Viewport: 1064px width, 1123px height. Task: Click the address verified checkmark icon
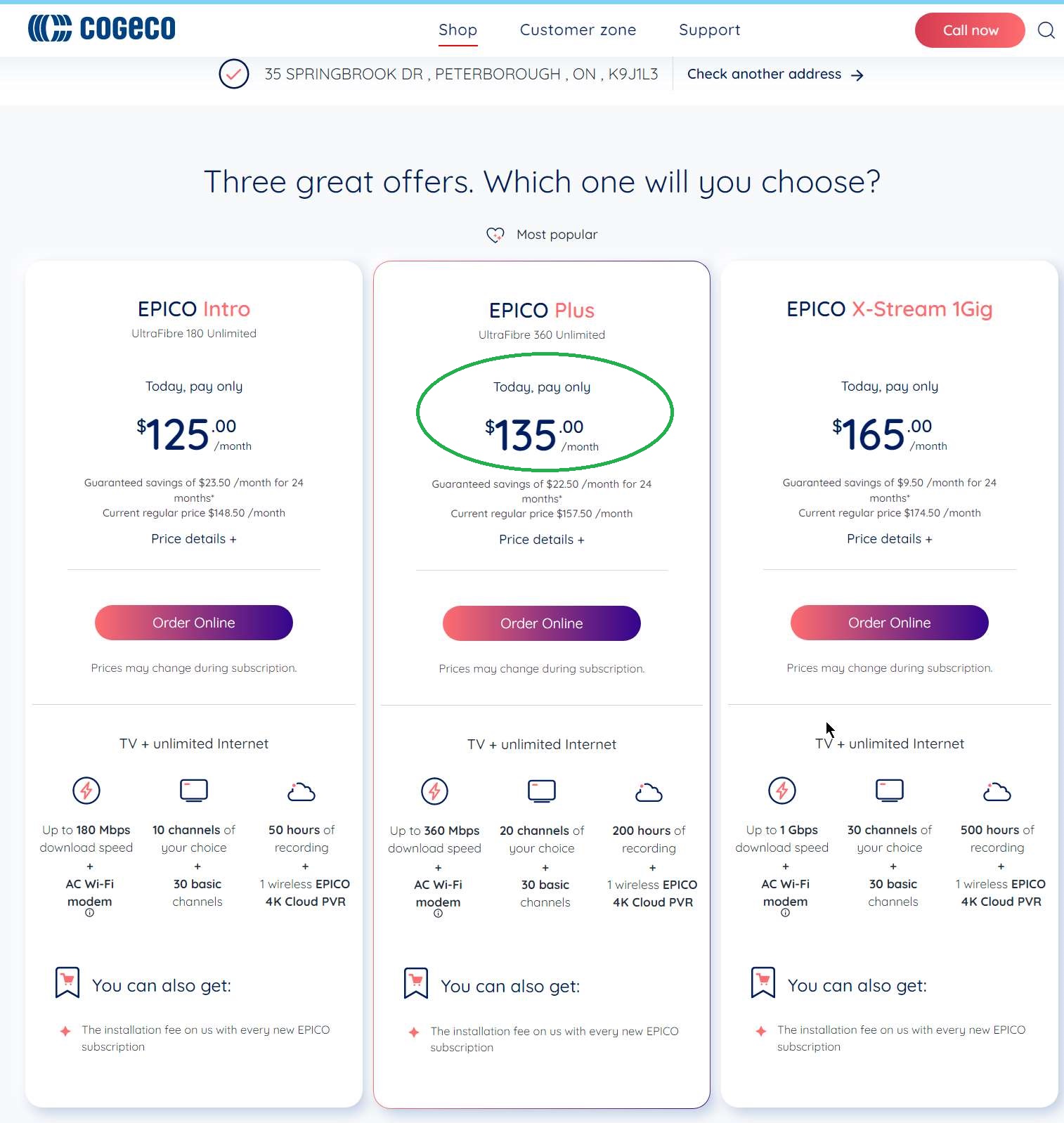click(234, 74)
